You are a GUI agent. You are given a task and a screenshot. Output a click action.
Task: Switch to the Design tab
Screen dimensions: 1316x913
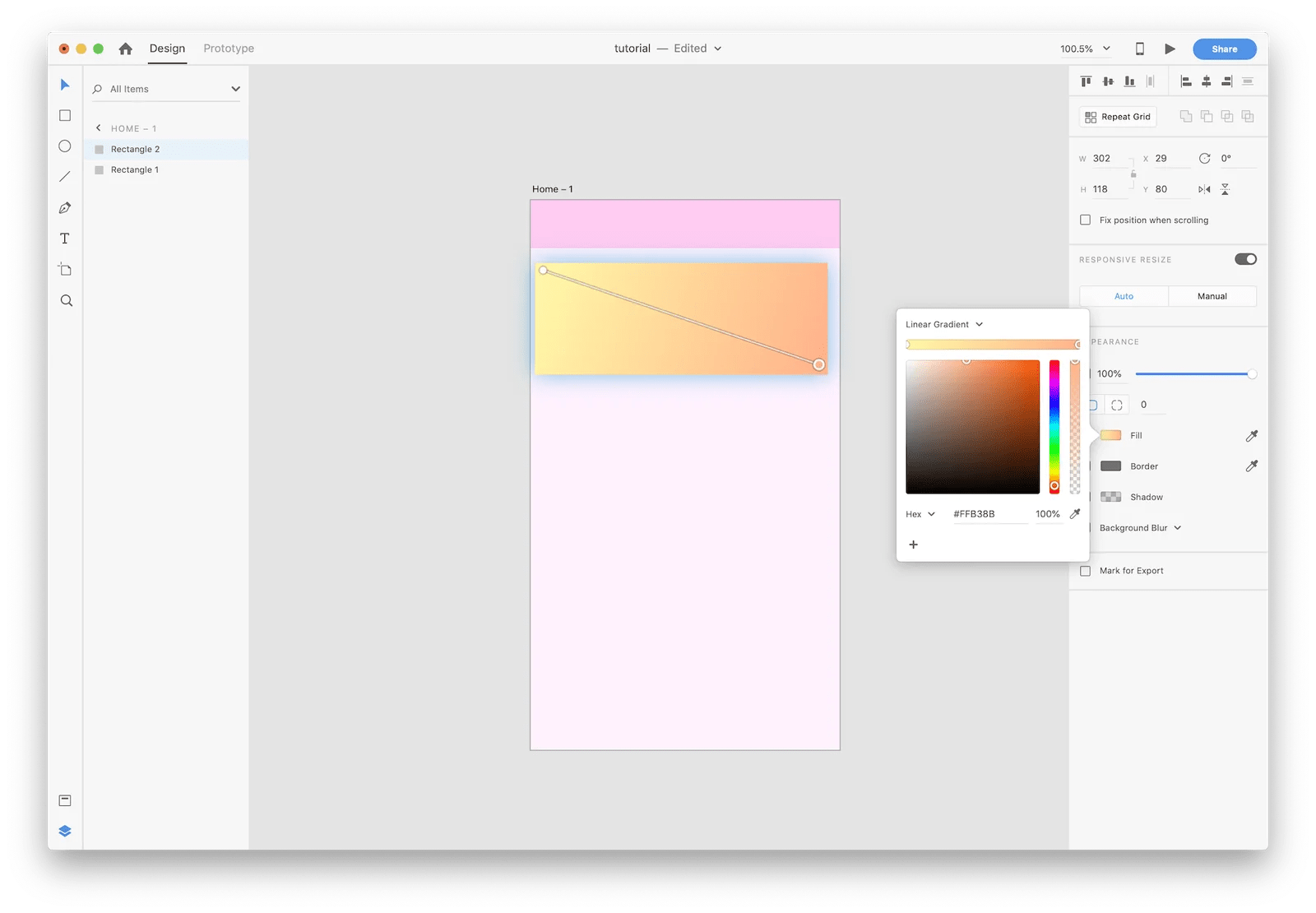click(x=168, y=49)
